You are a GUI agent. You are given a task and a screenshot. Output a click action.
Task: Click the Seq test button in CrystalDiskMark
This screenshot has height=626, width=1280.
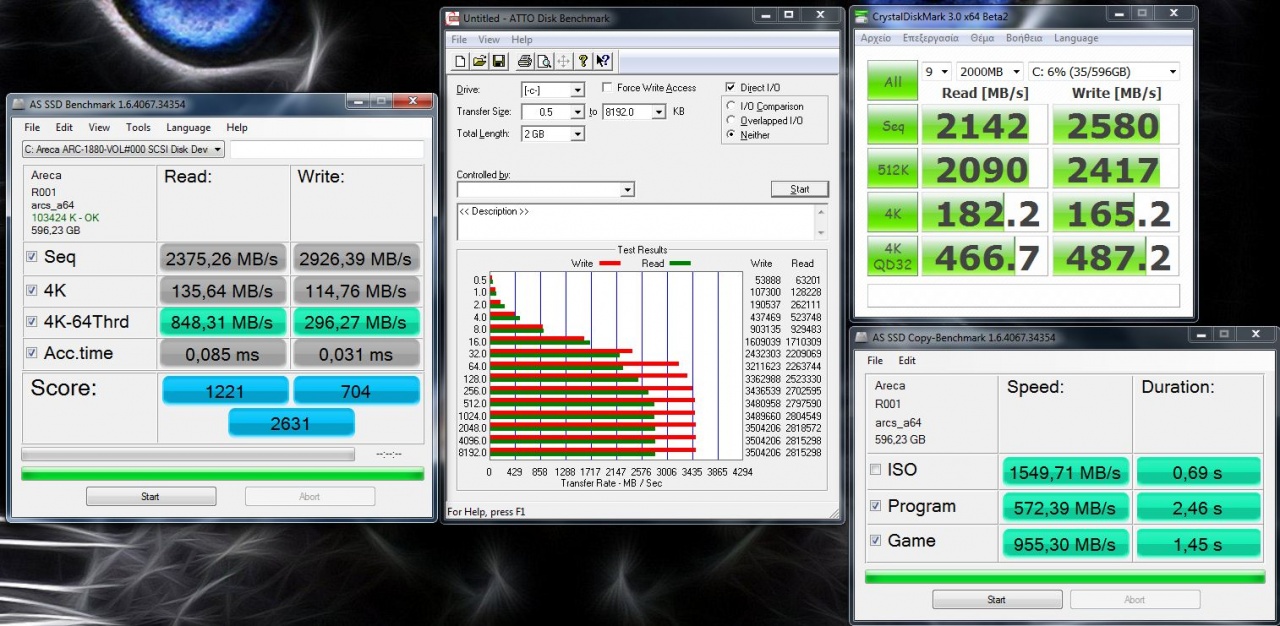[892, 126]
